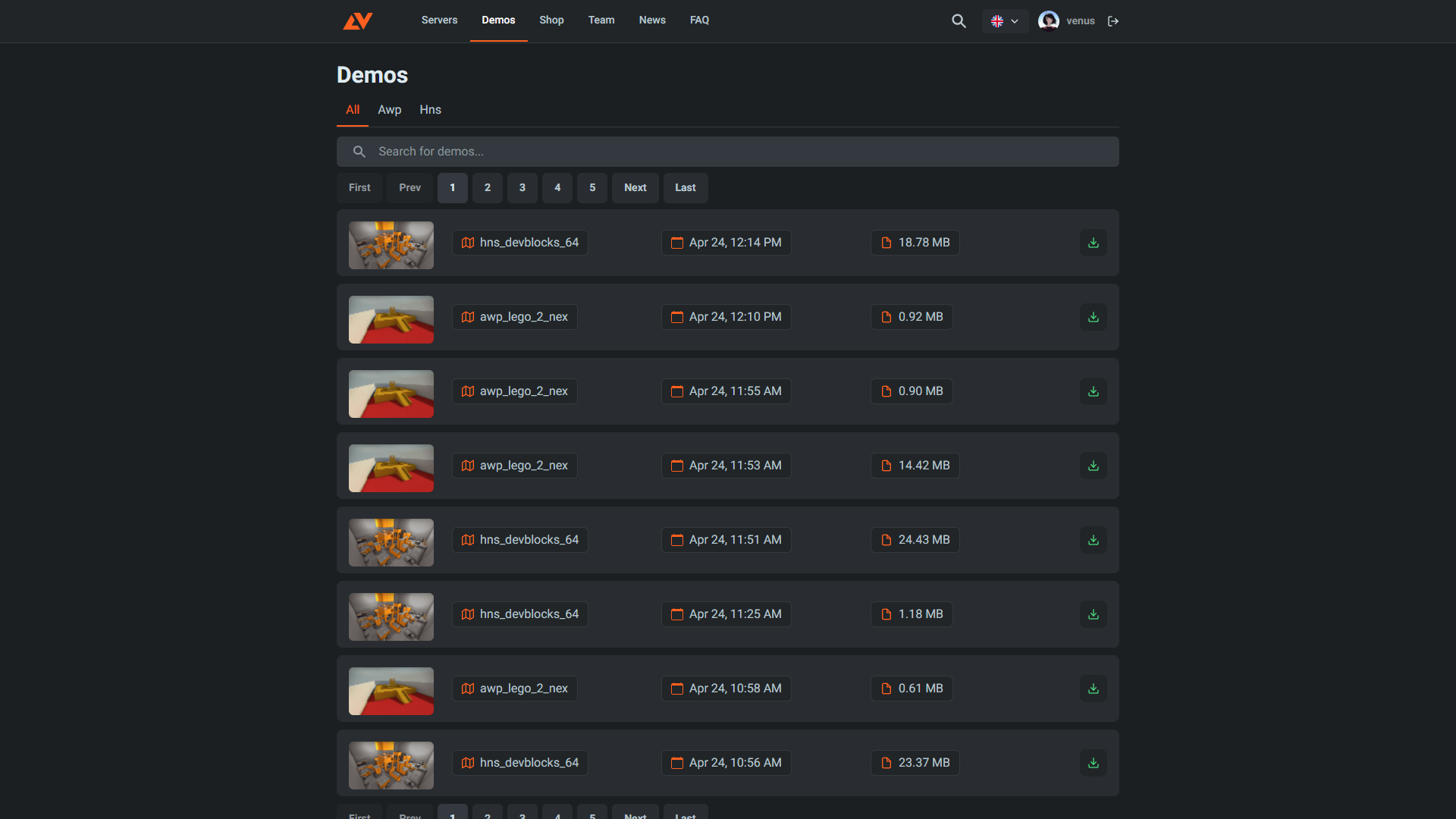Screen dimensions: 1456x819
Task: Select the Hns filter tab
Action: pos(429,109)
